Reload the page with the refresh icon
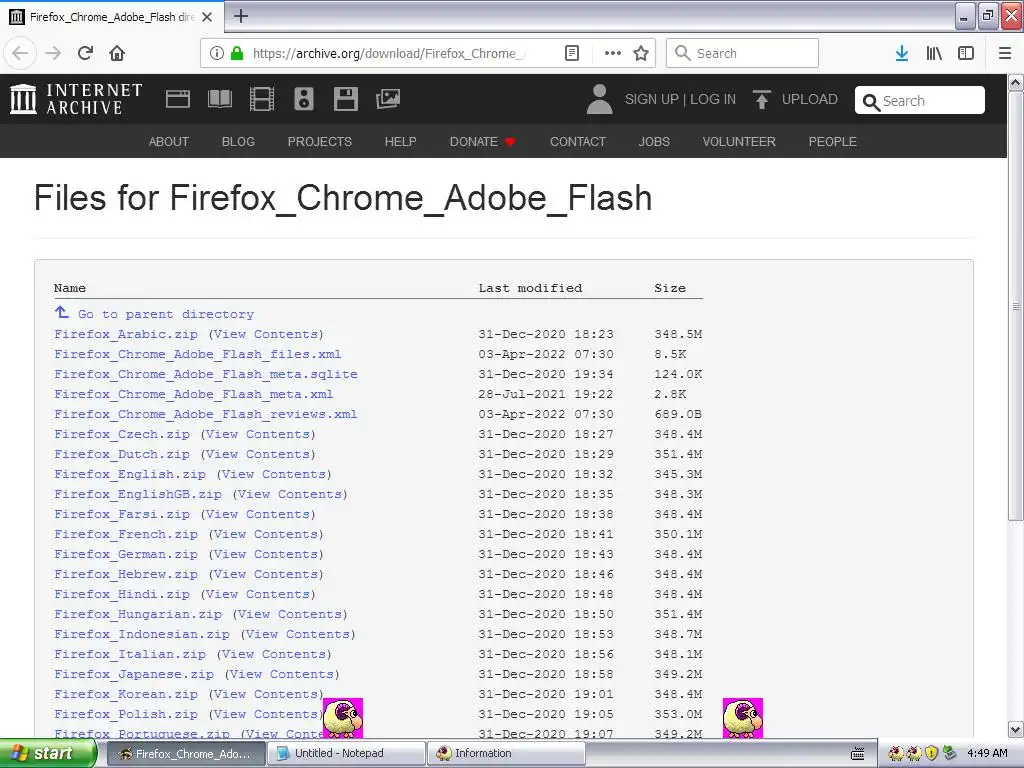The width and height of the screenshot is (1024, 768). 85,53
